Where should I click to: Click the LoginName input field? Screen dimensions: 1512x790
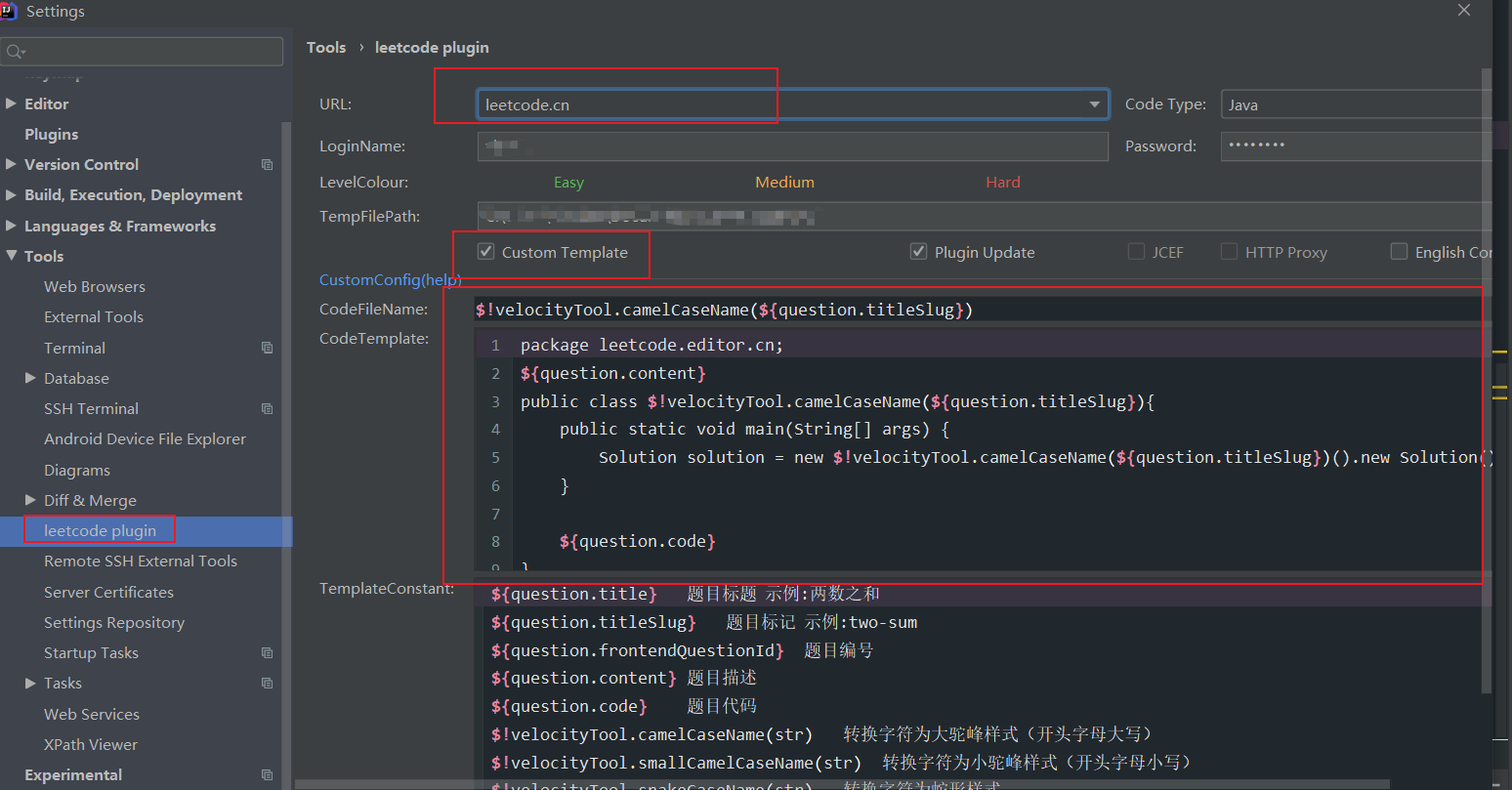tap(793, 146)
